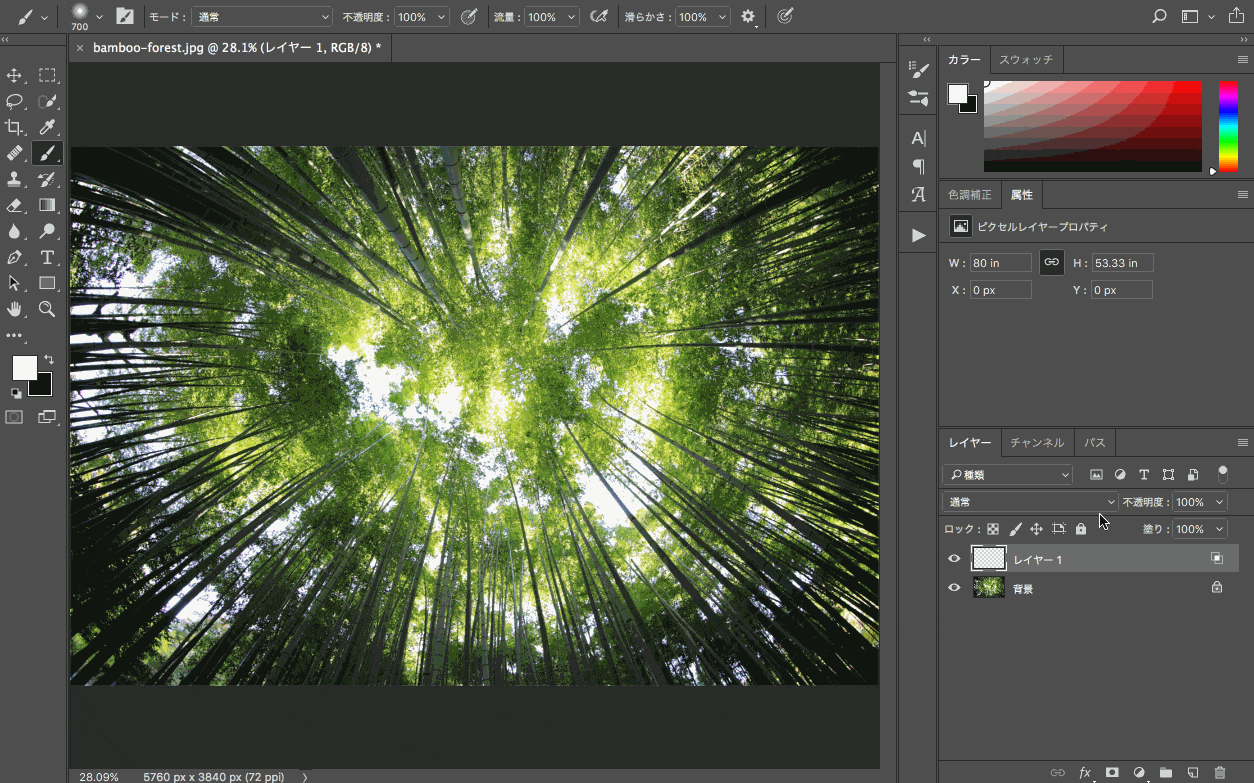This screenshot has width=1254, height=783.
Task: Select the Hand tool
Action: click(15, 309)
